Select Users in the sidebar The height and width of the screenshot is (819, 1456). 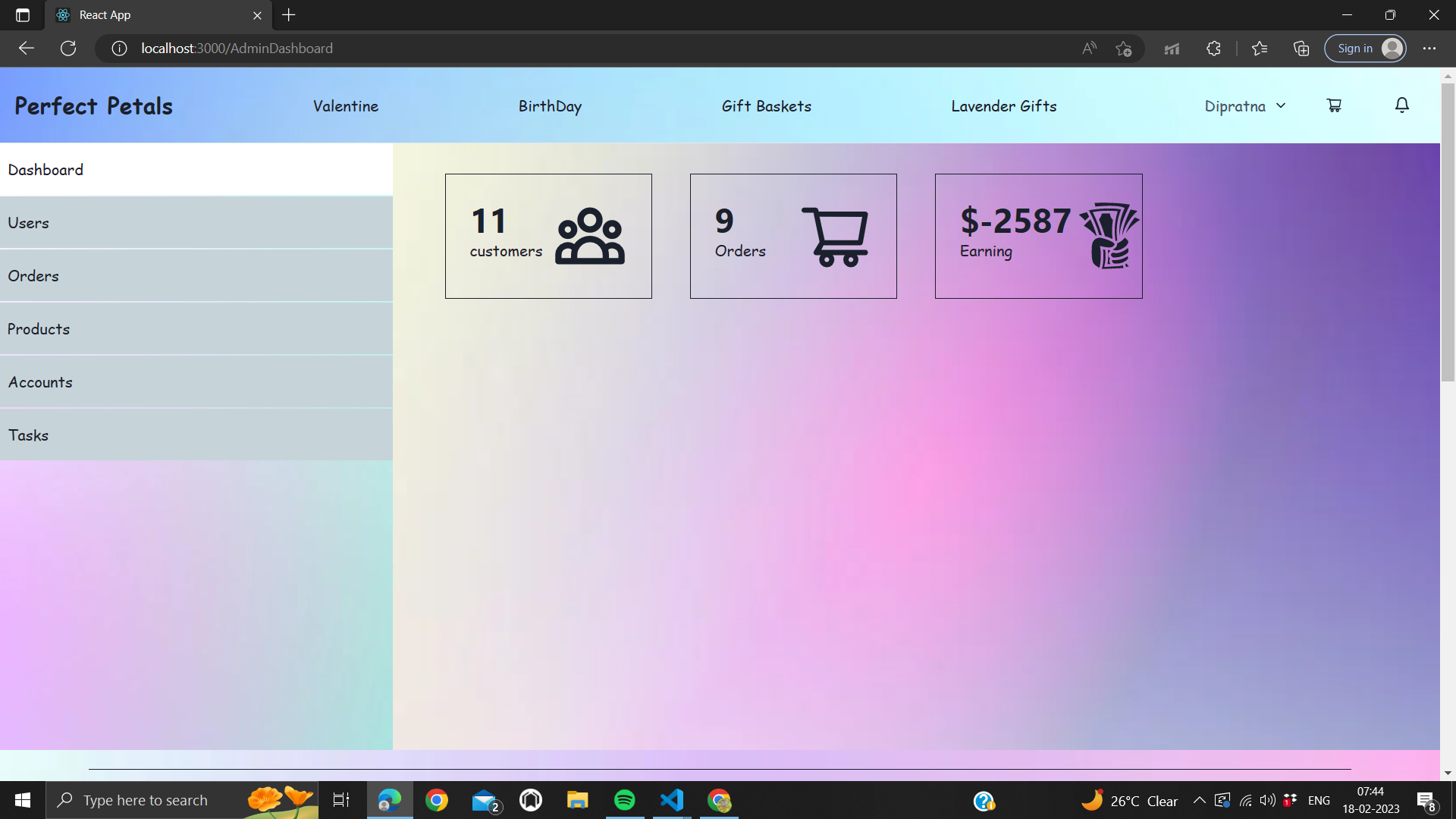pyautogui.click(x=29, y=223)
